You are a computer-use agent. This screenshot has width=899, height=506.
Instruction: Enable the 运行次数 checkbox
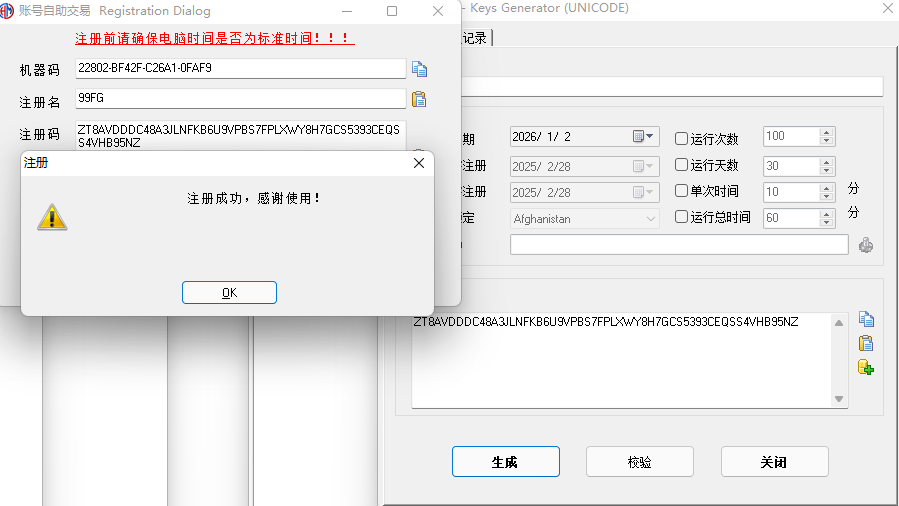[681, 138]
